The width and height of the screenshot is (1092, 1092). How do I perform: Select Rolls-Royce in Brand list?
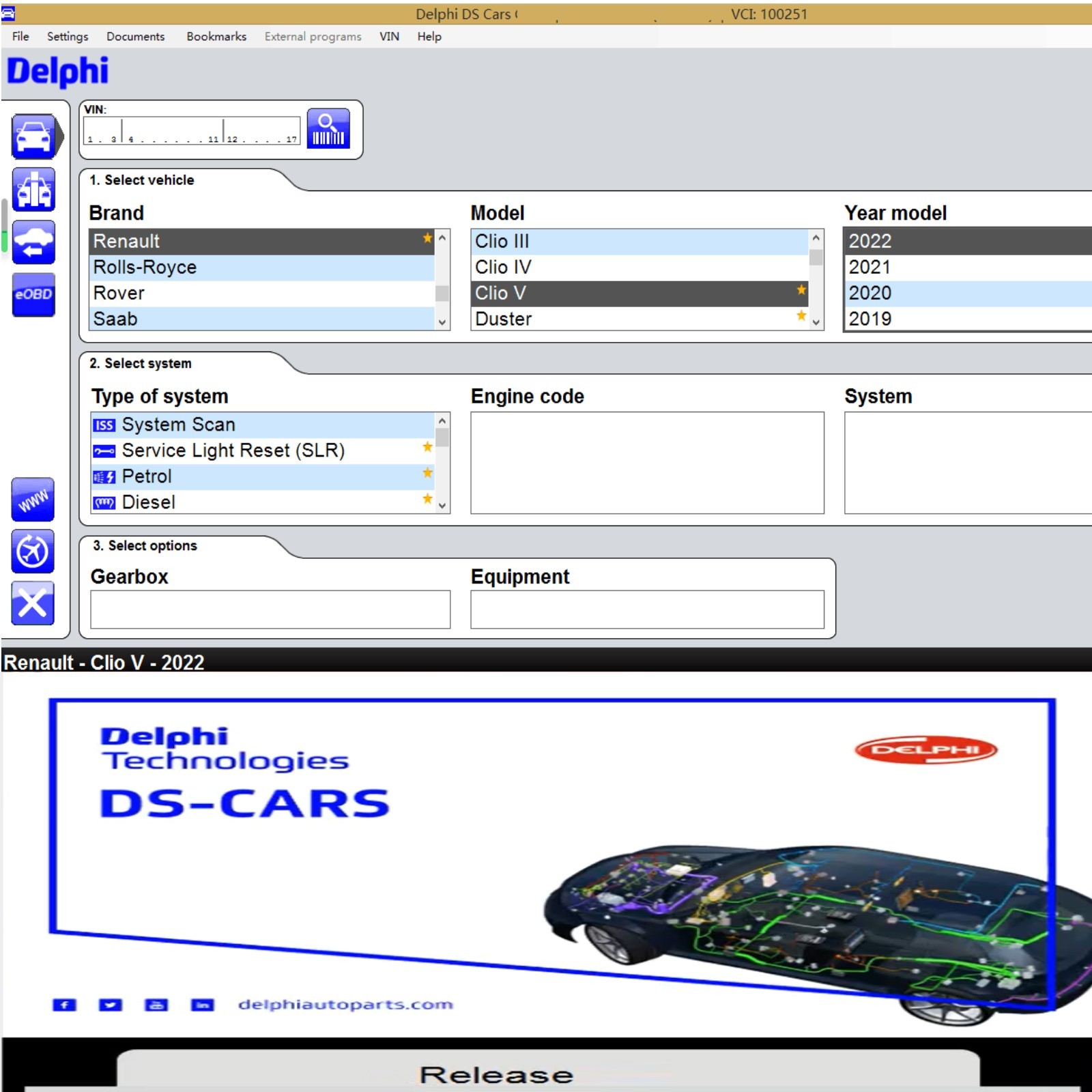(262, 268)
